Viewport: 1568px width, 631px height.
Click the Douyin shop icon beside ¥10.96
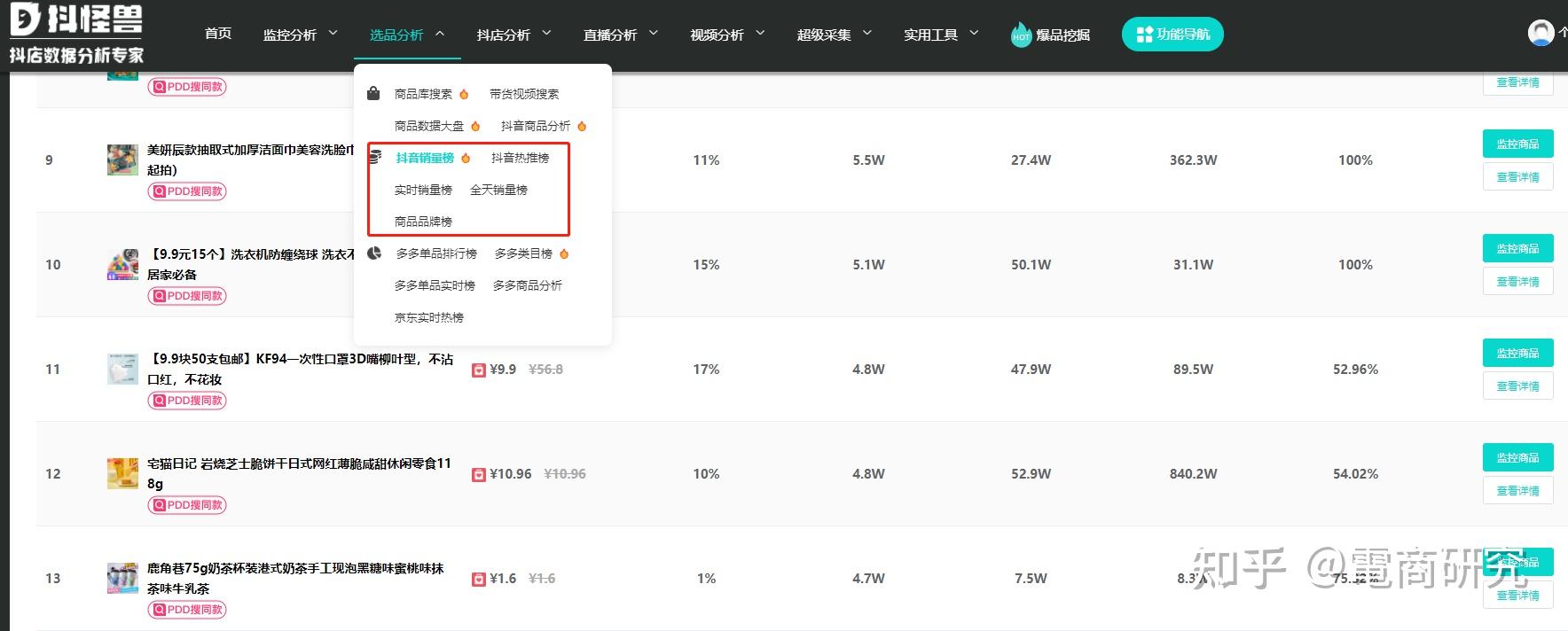click(x=479, y=474)
